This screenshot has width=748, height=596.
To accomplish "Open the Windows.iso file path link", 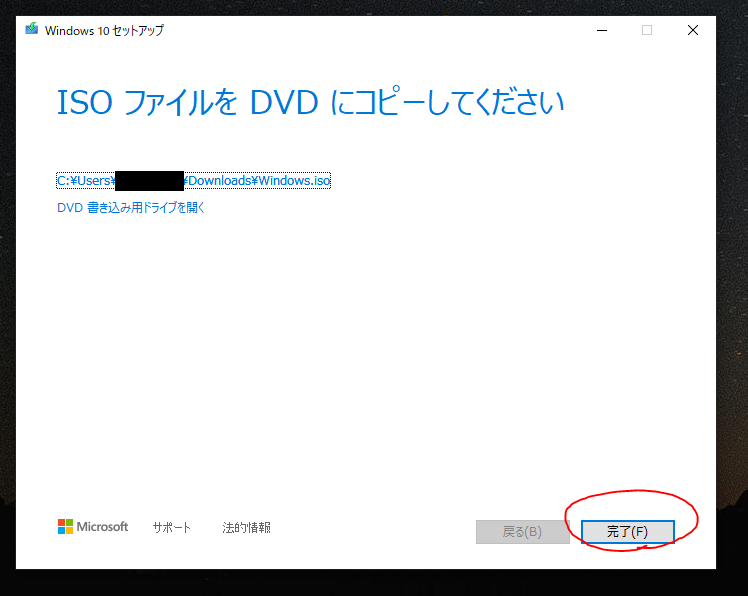I will pos(193,180).
